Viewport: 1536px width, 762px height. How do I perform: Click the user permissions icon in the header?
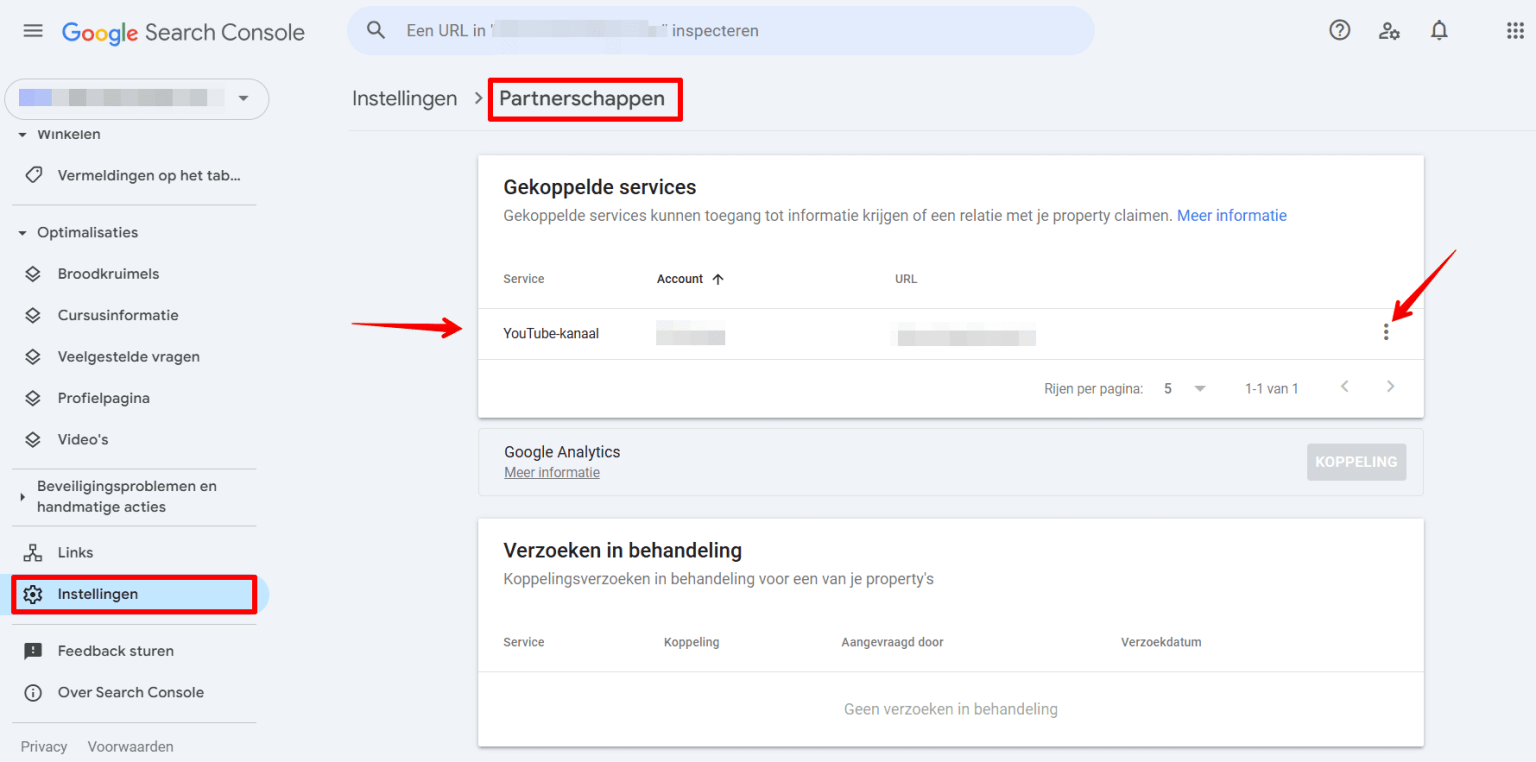pyautogui.click(x=1389, y=31)
